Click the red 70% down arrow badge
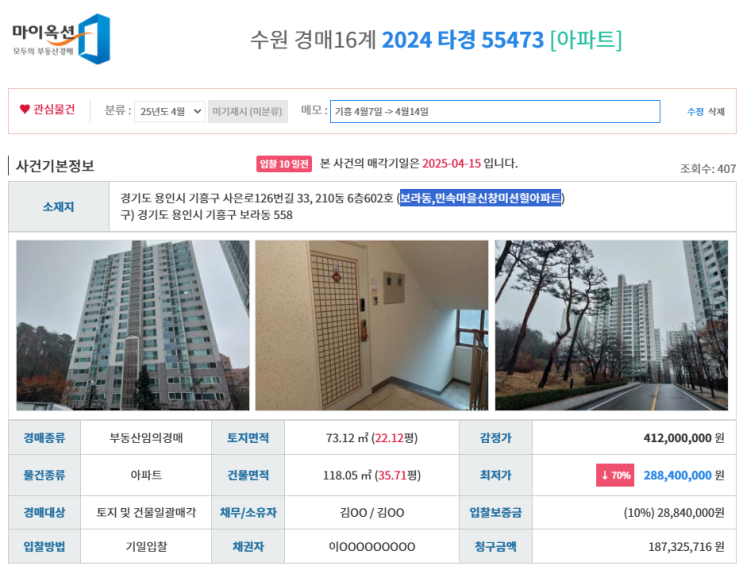The width and height of the screenshot is (743, 566). [x=615, y=475]
